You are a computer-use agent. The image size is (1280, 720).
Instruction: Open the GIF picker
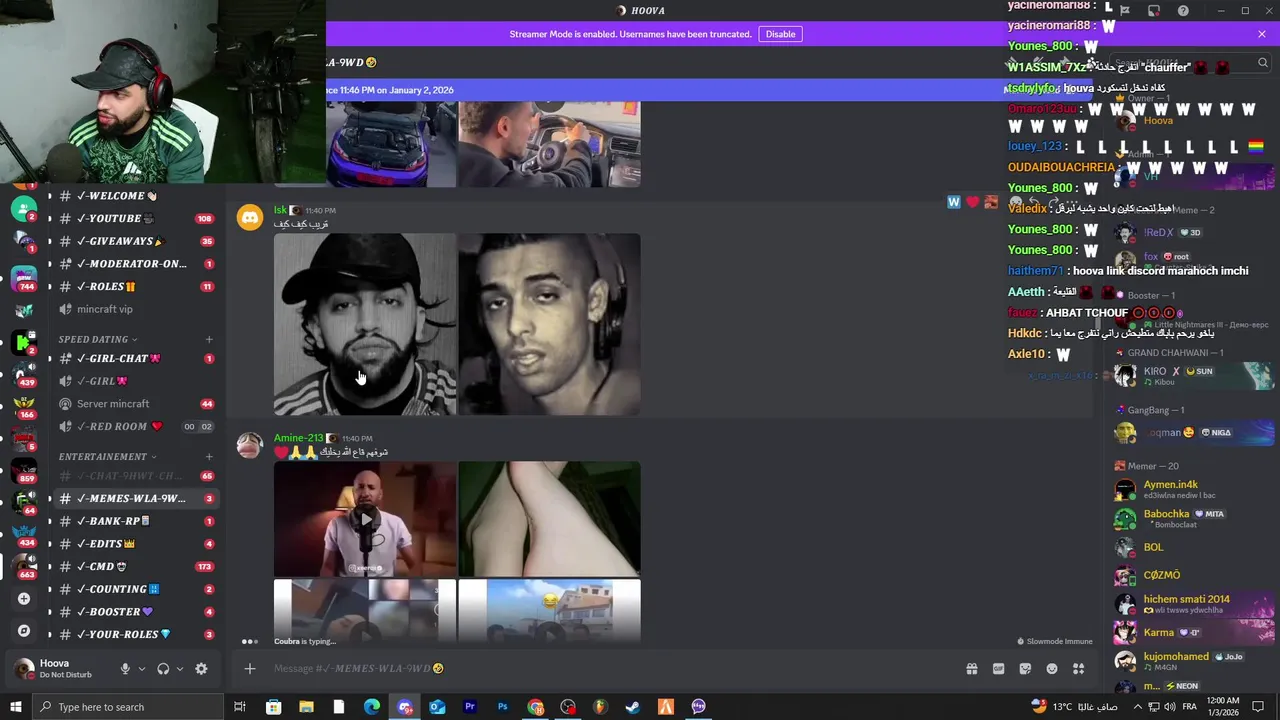[x=998, y=669]
